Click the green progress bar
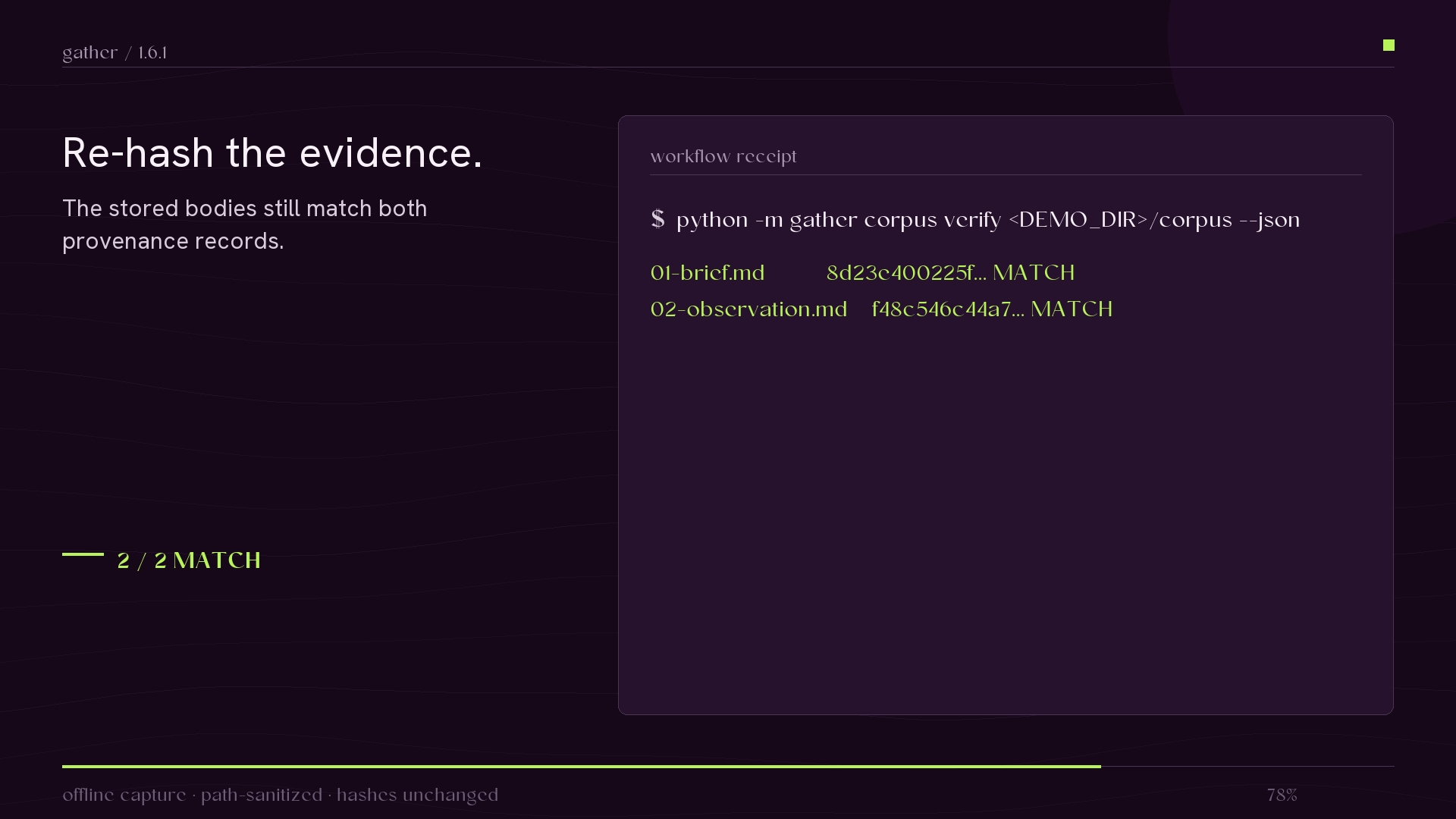Screen dimensions: 1456x819 [582, 767]
